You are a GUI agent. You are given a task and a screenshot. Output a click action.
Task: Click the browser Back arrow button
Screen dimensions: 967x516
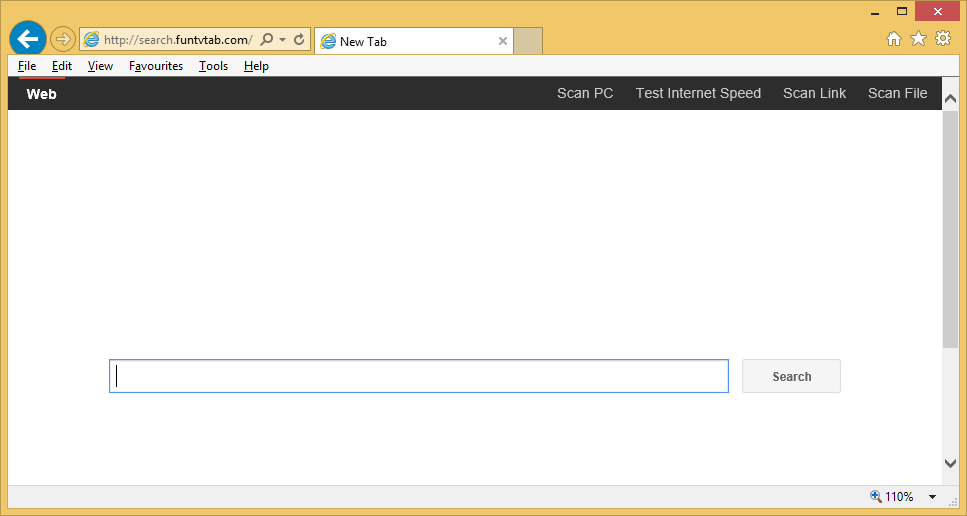click(x=28, y=39)
